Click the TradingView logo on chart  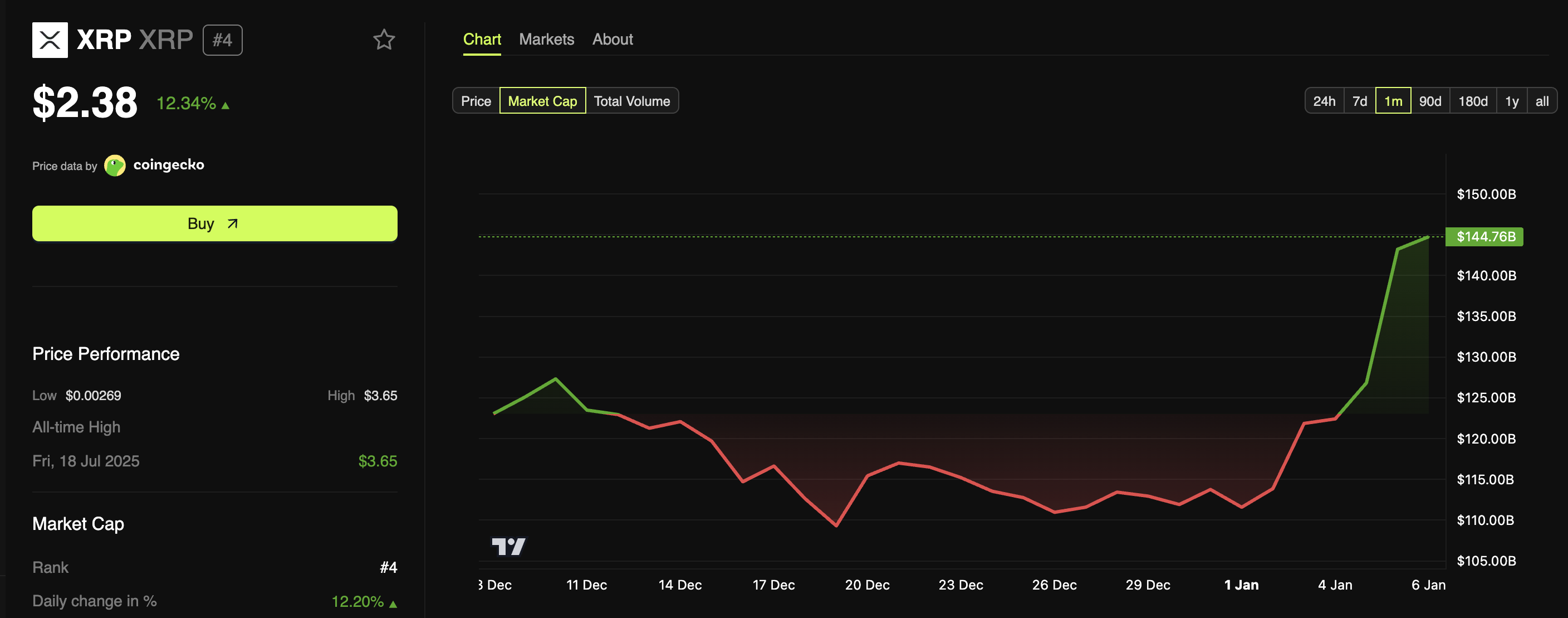coord(508,546)
